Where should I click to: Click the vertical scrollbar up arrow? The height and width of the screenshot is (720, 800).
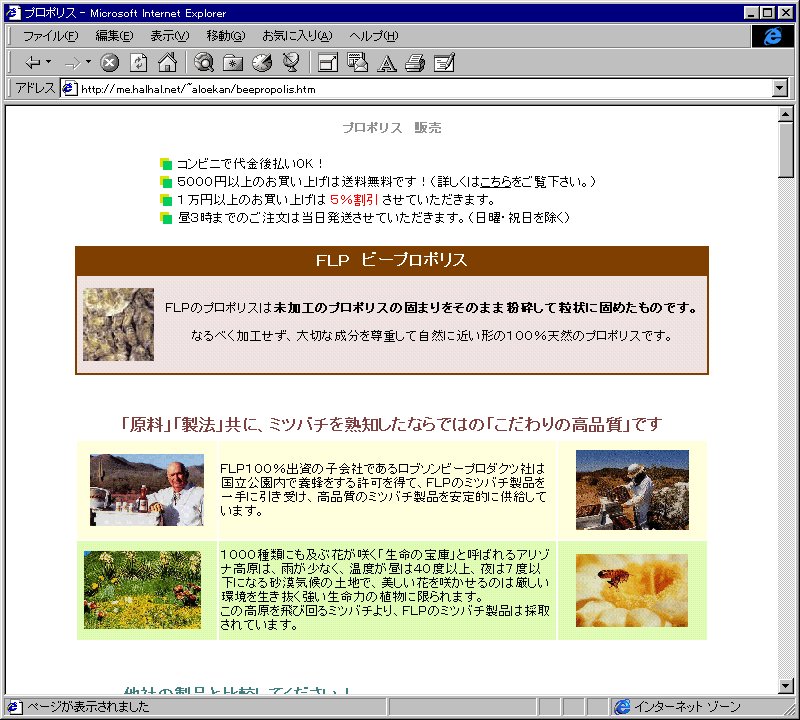[x=786, y=114]
